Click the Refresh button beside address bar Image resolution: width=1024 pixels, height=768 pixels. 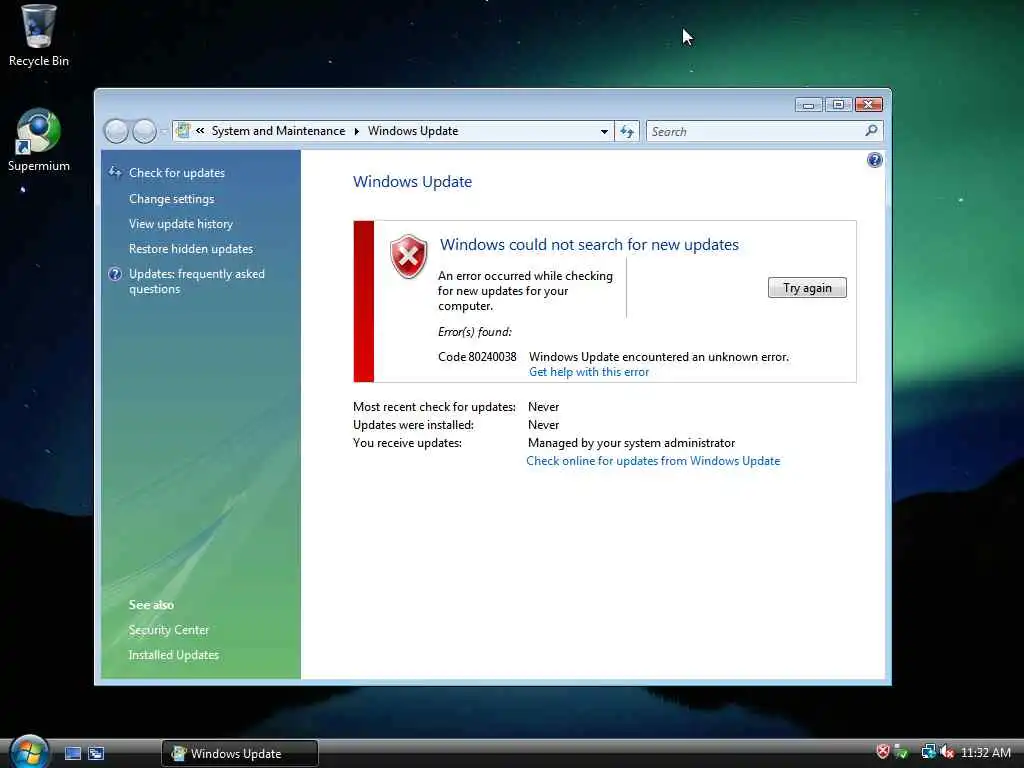(x=627, y=131)
